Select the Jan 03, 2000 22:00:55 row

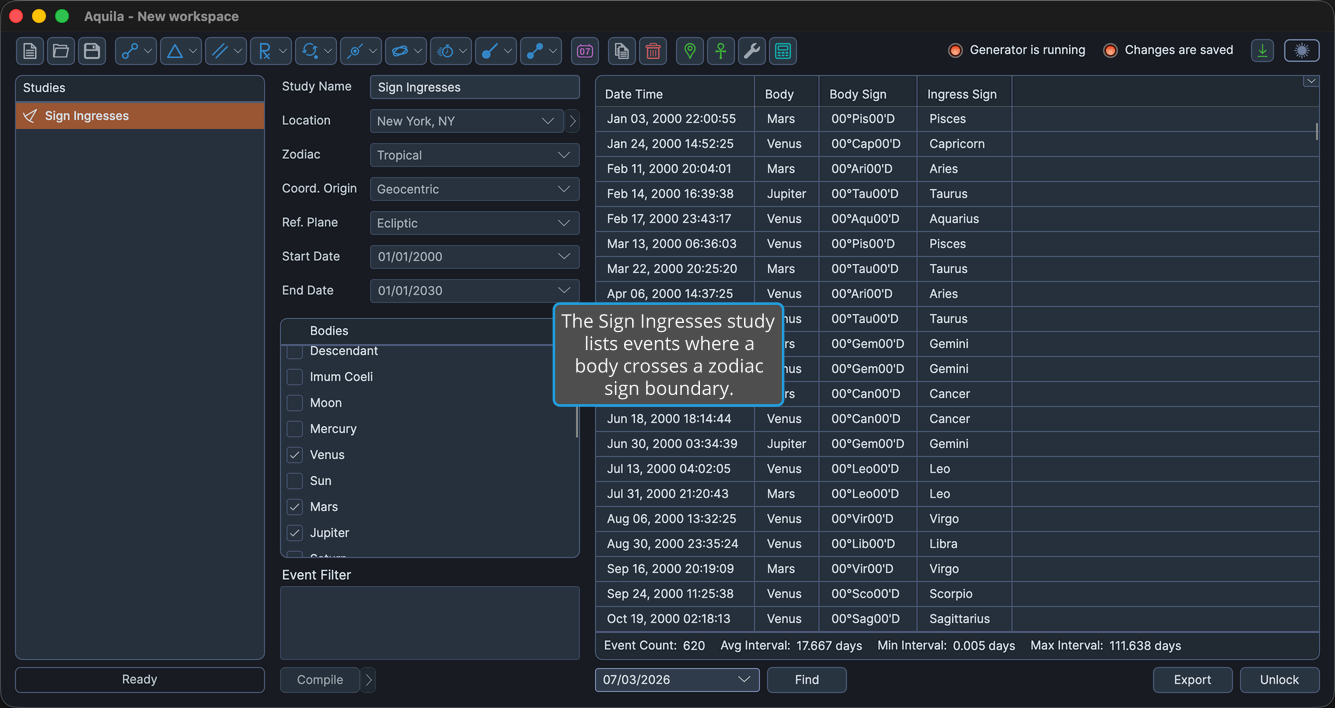pyautogui.click(x=957, y=119)
